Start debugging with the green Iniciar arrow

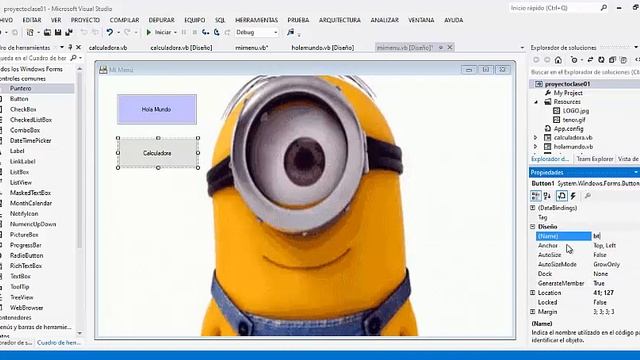149,32
